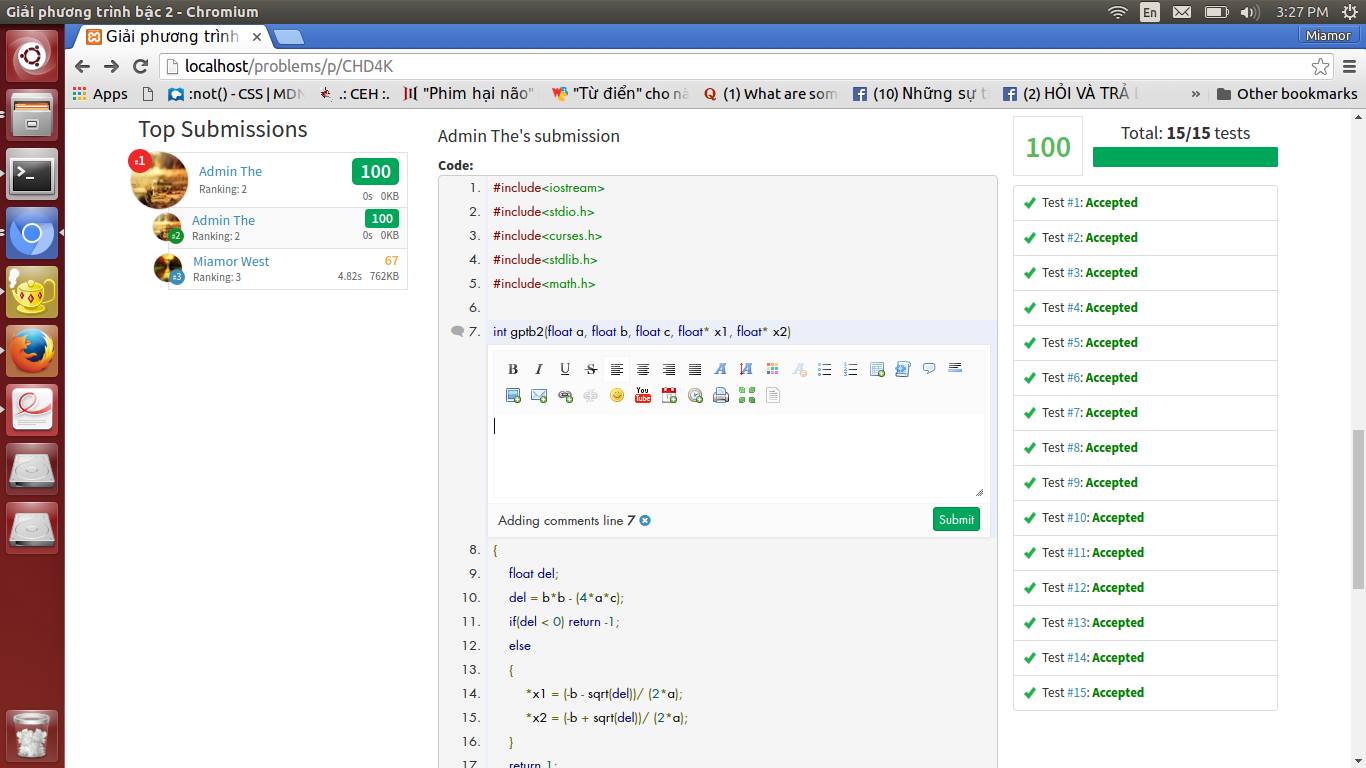This screenshot has height=768, width=1366.
Task: Go forward in browser history
Action: [112, 66]
